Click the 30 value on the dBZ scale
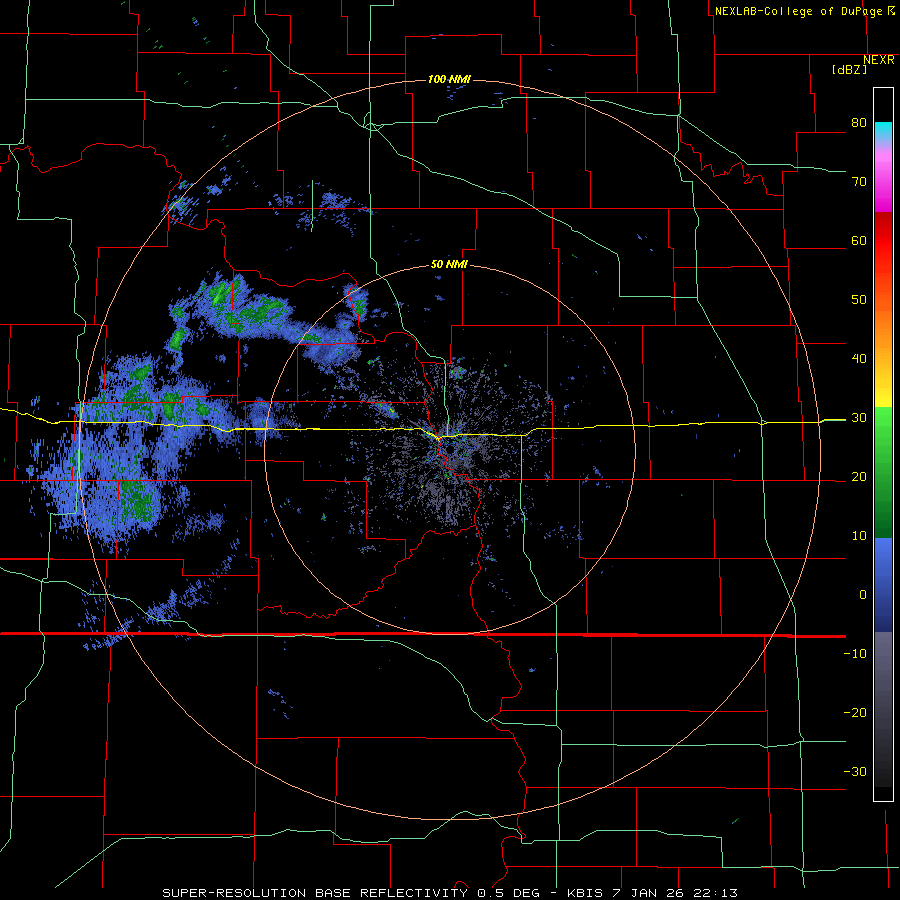 (x=859, y=418)
